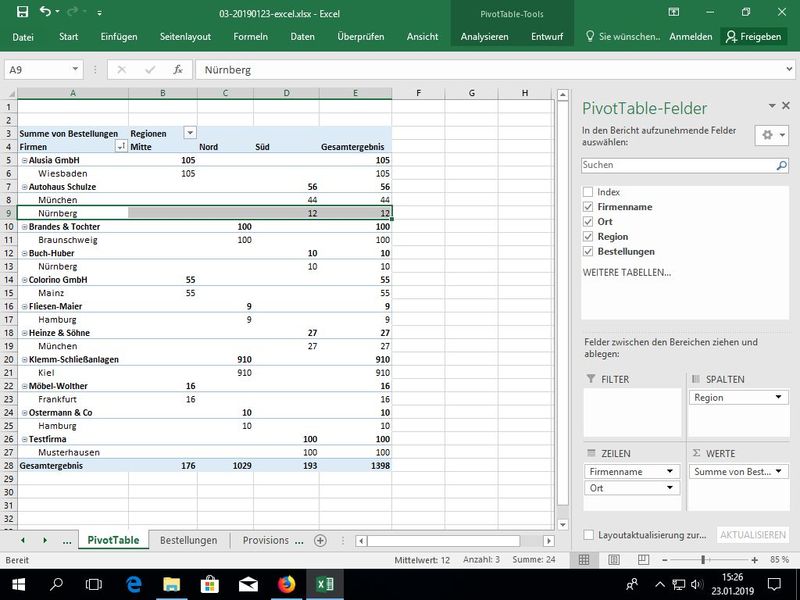The image size is (800, 600).
Task: Switch to the Bestellungen sheet tab
Action: [x=189, y=540]
